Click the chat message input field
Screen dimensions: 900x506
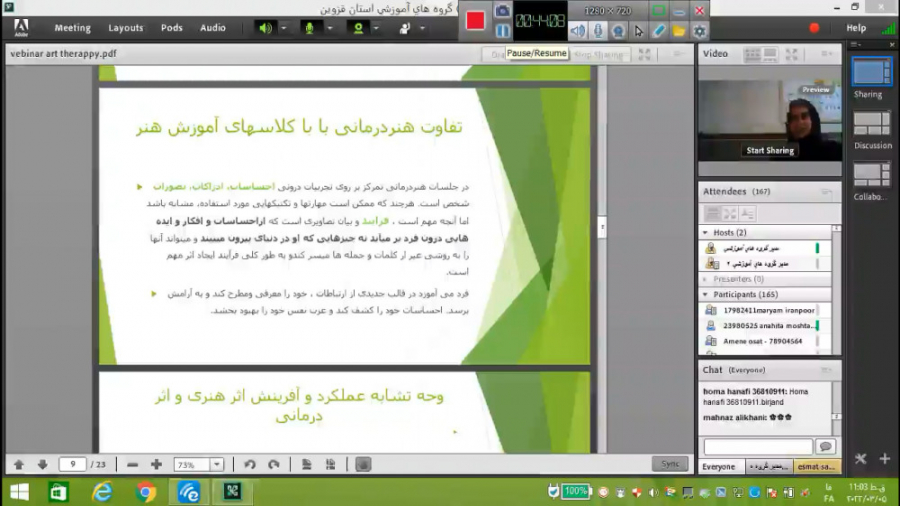point(758,446)
